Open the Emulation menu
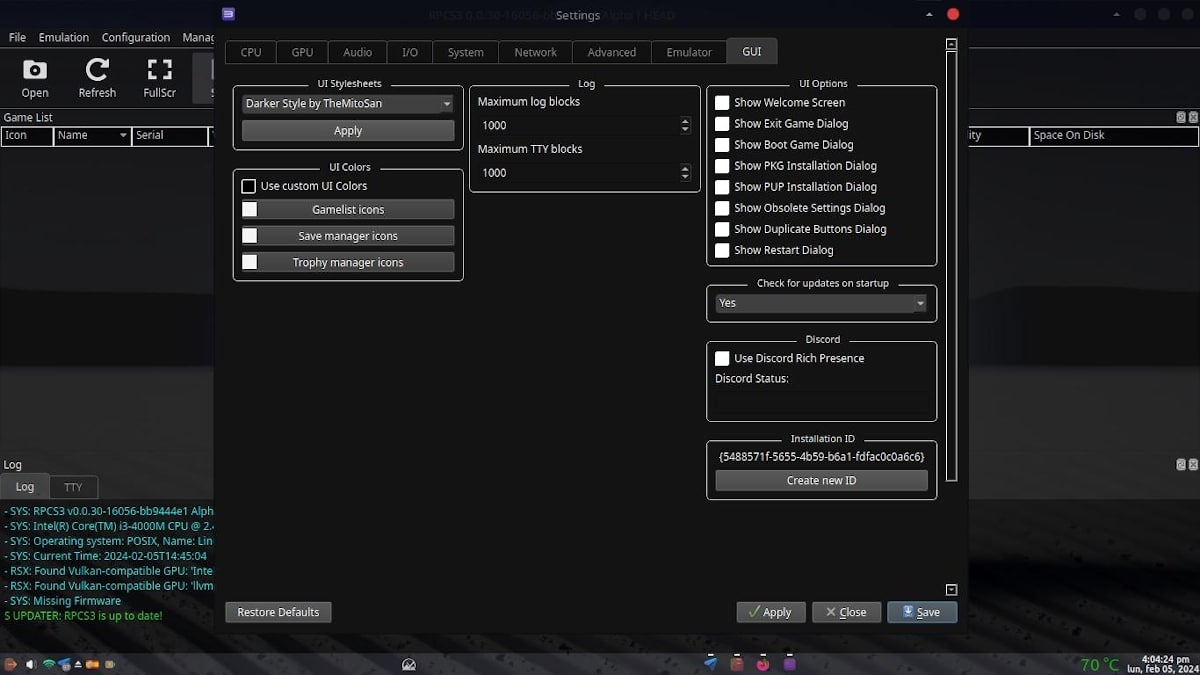 (x=63, y=37)
